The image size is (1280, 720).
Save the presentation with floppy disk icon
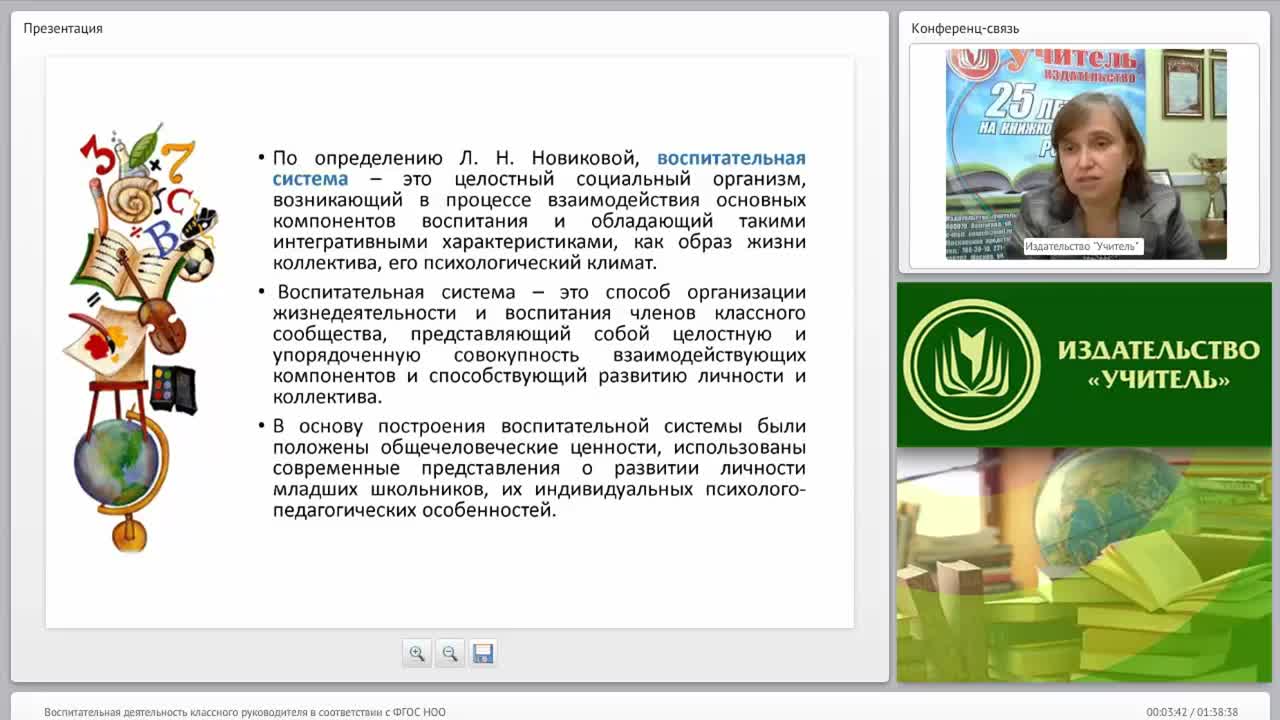483,653
